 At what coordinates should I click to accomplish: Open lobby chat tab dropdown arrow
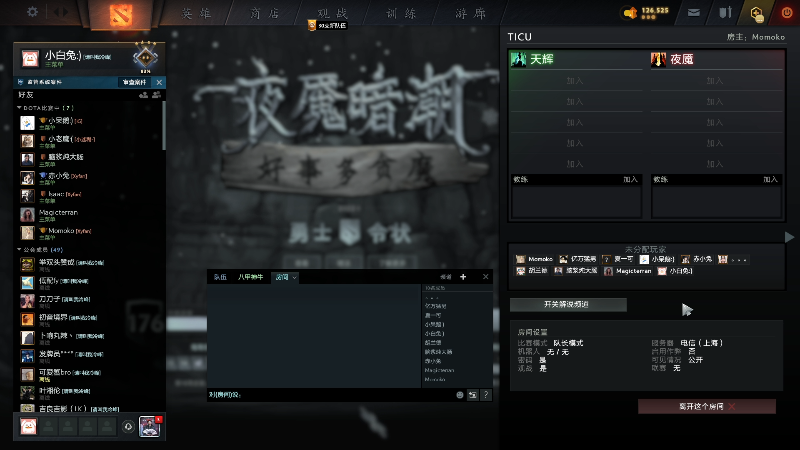[294, 278]
